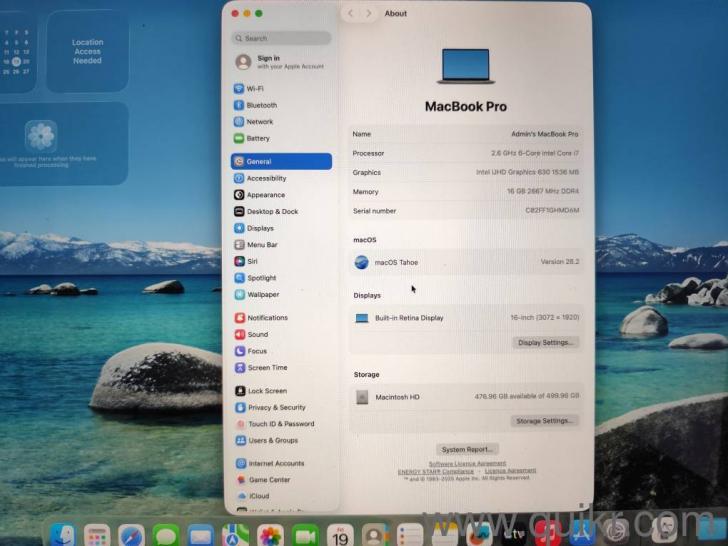Open Mail from the Dock
728x546 pixels.
tap(201, 535)
